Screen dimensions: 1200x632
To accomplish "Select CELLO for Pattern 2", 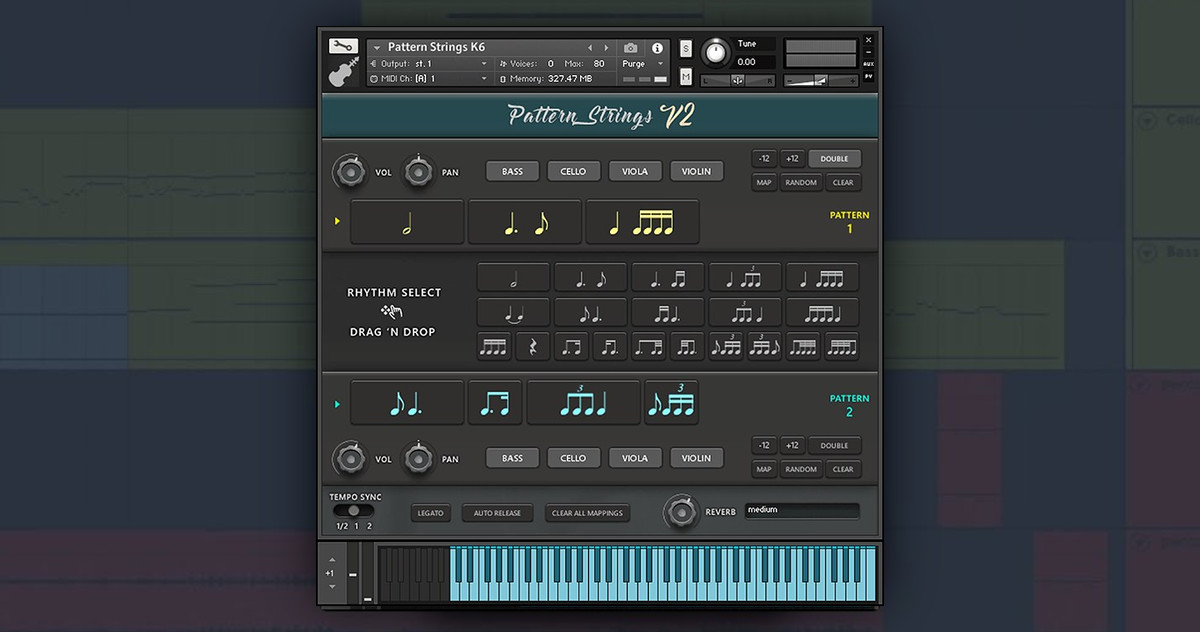I will [x=573, y=458].
